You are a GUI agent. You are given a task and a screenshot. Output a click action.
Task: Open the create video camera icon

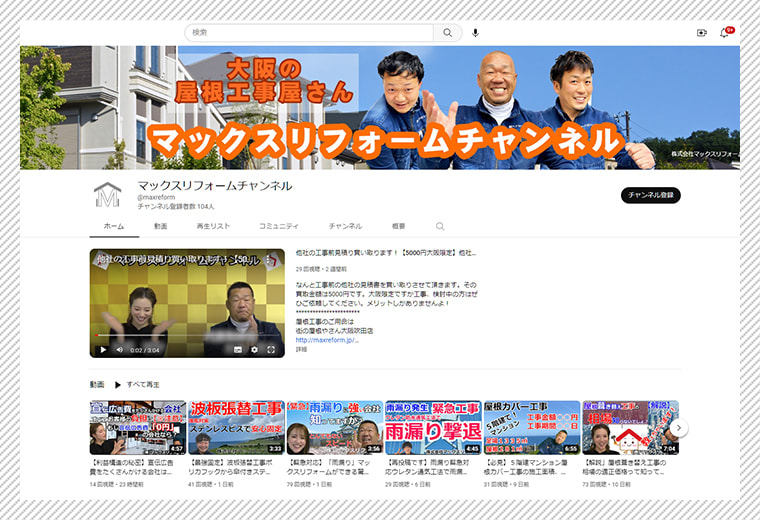(x=701, y=33)
